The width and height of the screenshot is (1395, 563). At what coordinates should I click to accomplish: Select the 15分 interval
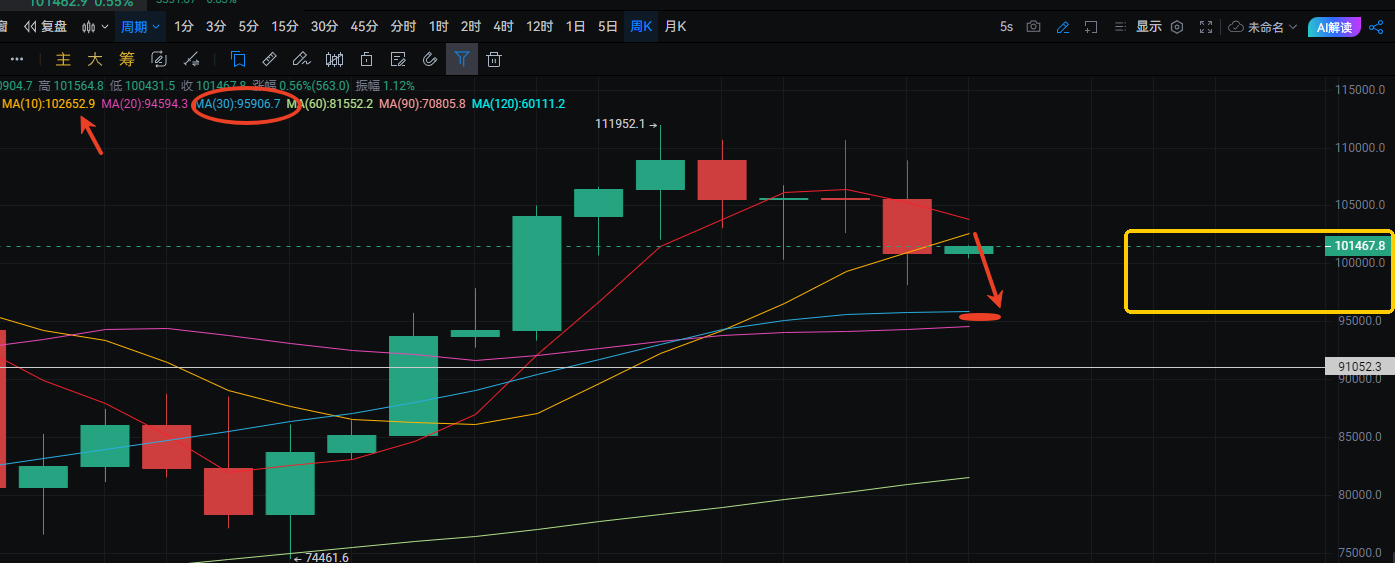(285, 27)
